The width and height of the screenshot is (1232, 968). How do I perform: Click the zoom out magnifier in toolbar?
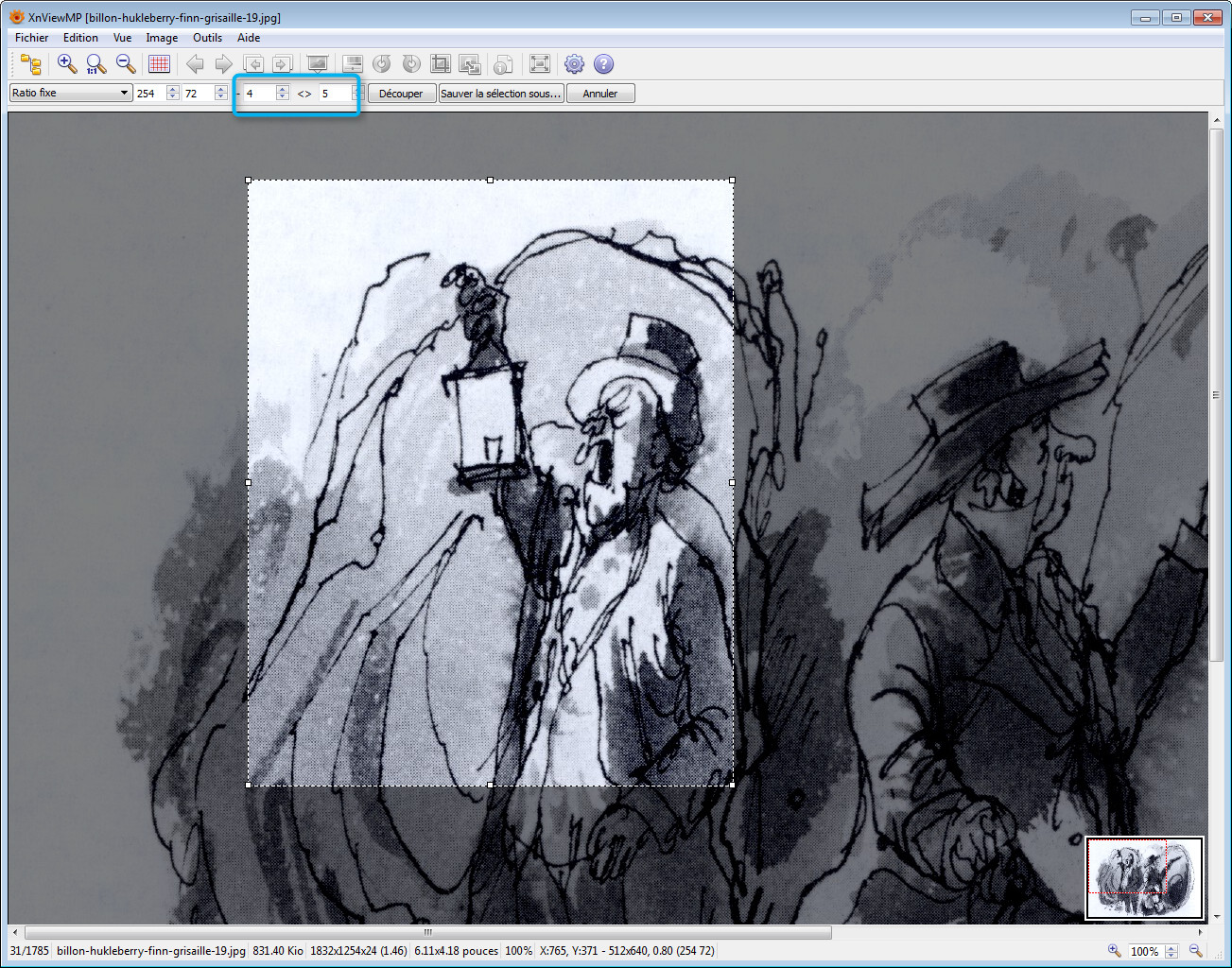coord(125,64)
